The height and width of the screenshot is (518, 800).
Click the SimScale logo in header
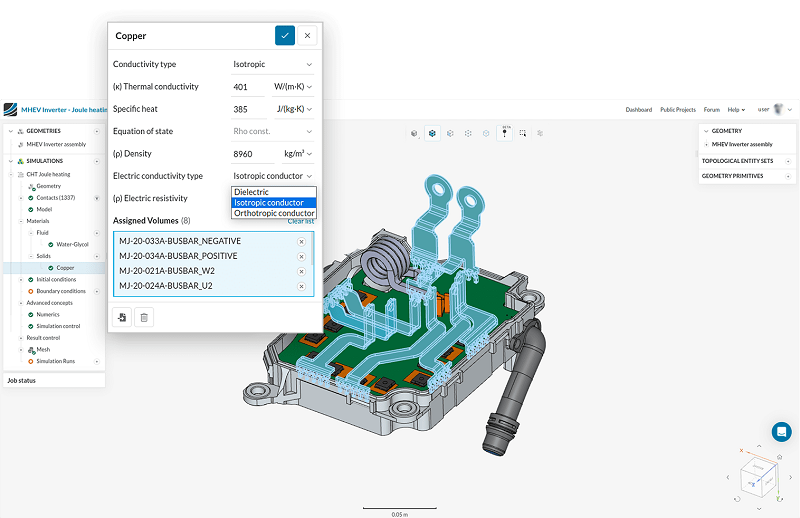tap(10, 109)
